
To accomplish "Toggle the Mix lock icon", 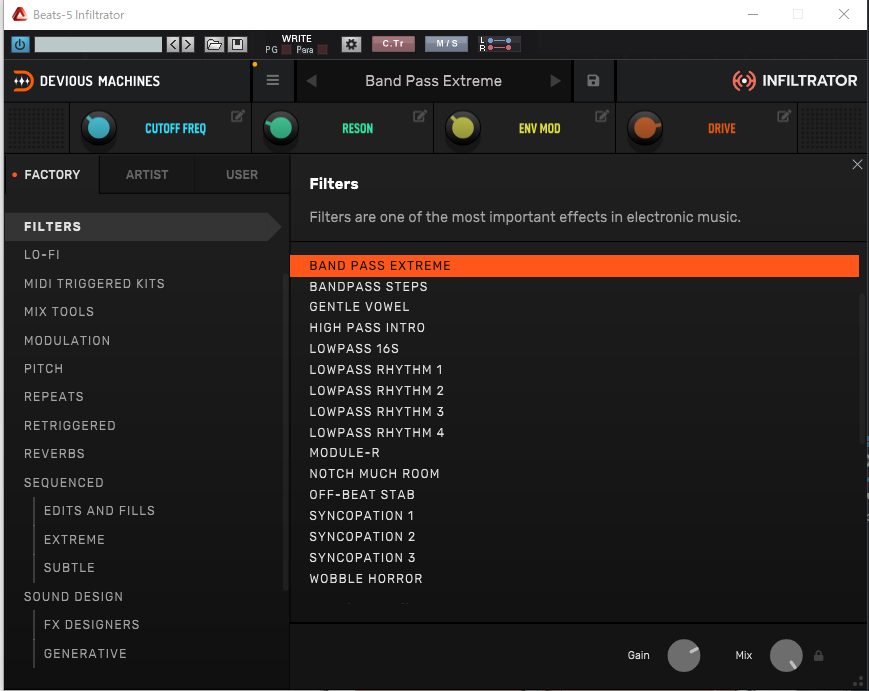I will click(819, 656).
